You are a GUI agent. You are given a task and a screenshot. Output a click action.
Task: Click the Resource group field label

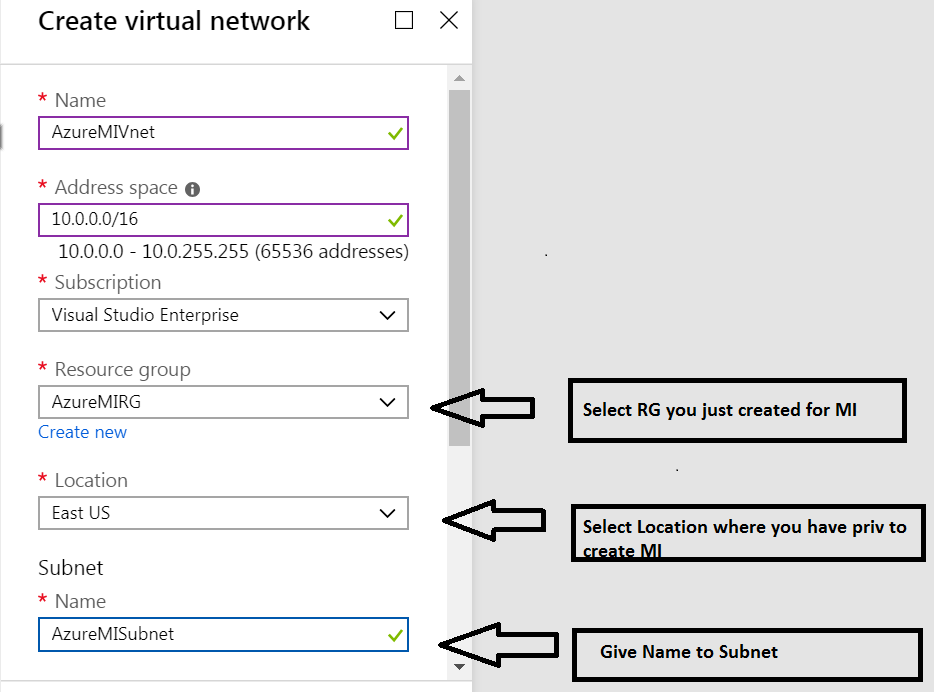[x=123, y=370]
